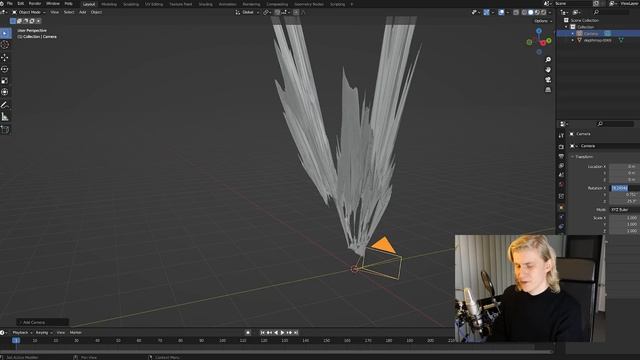Open the XYZ Euler rotation mode dropdown

coord(624,209)
